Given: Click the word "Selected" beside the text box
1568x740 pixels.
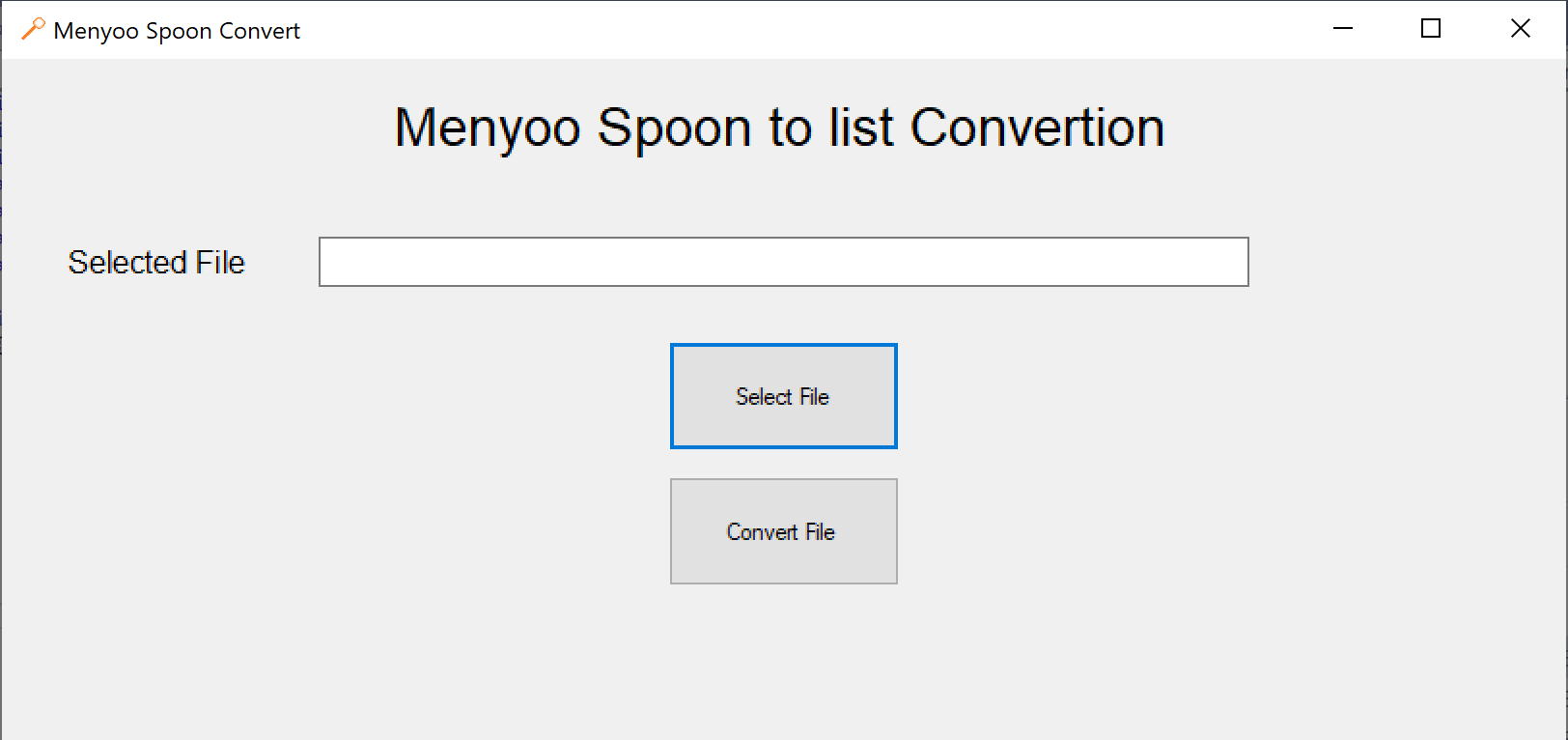Looking at the screenshot, I should pos(127,262).
